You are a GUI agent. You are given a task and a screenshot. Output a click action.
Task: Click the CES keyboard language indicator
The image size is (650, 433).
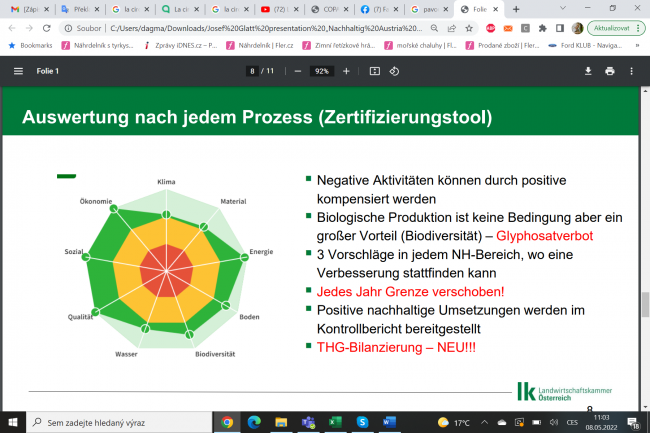click(572, 422)
